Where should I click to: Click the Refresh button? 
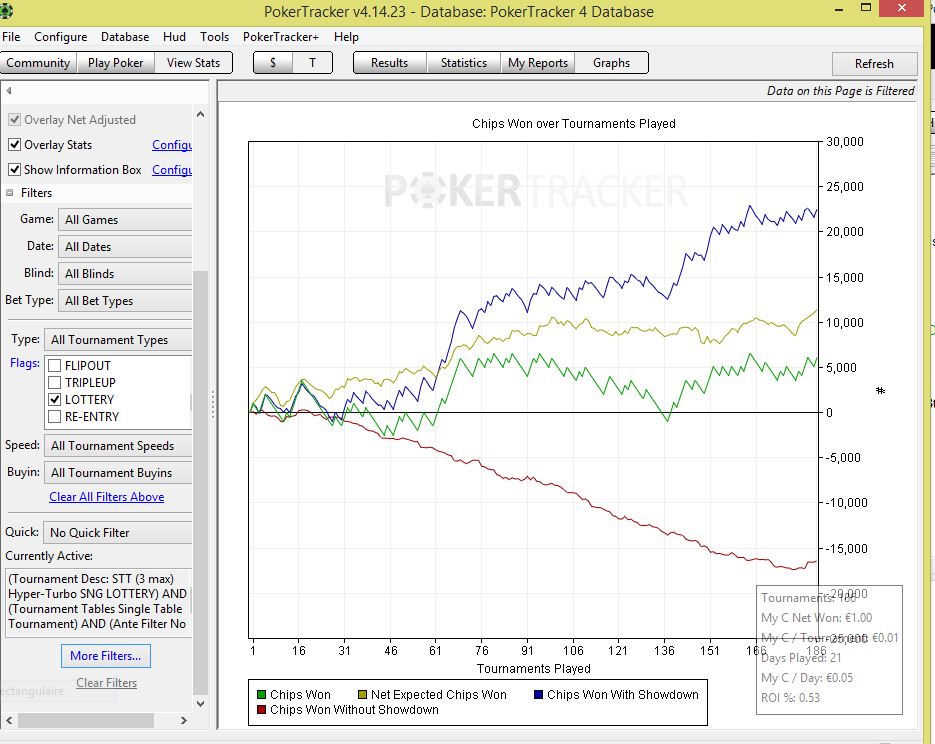click(x=874, y=64)
